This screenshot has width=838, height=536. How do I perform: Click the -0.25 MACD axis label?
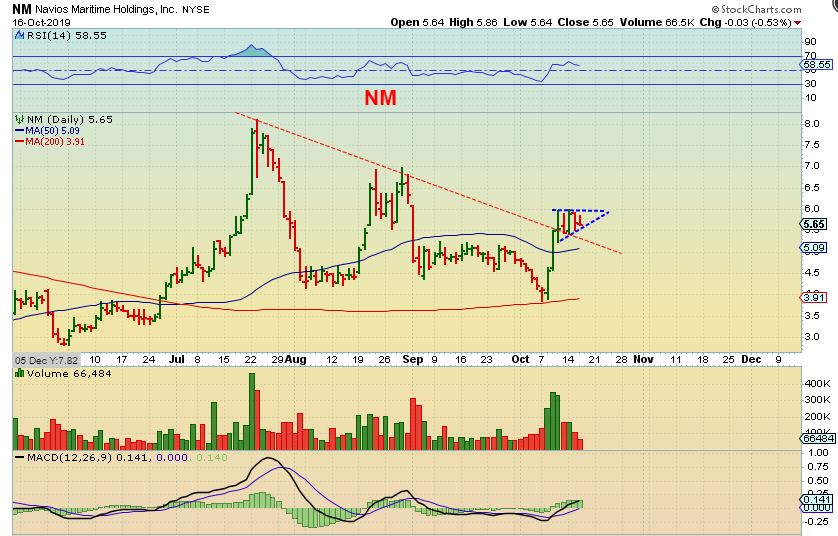[x=817, y=521]
